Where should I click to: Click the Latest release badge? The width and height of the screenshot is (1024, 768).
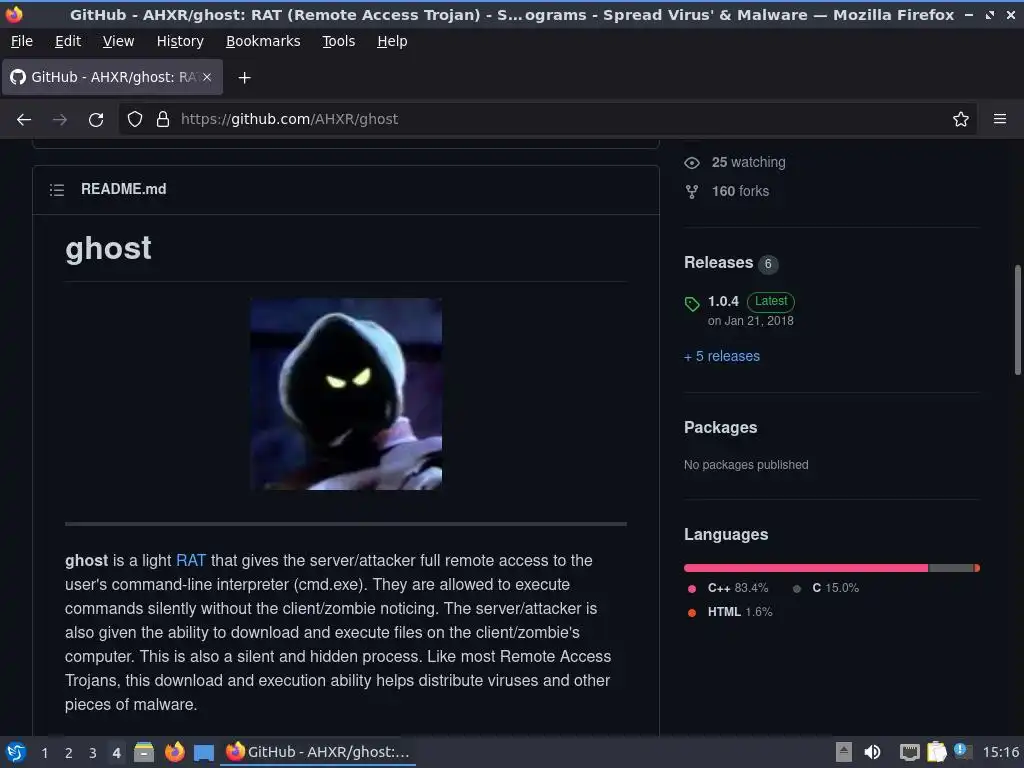[x=771, y=301]
